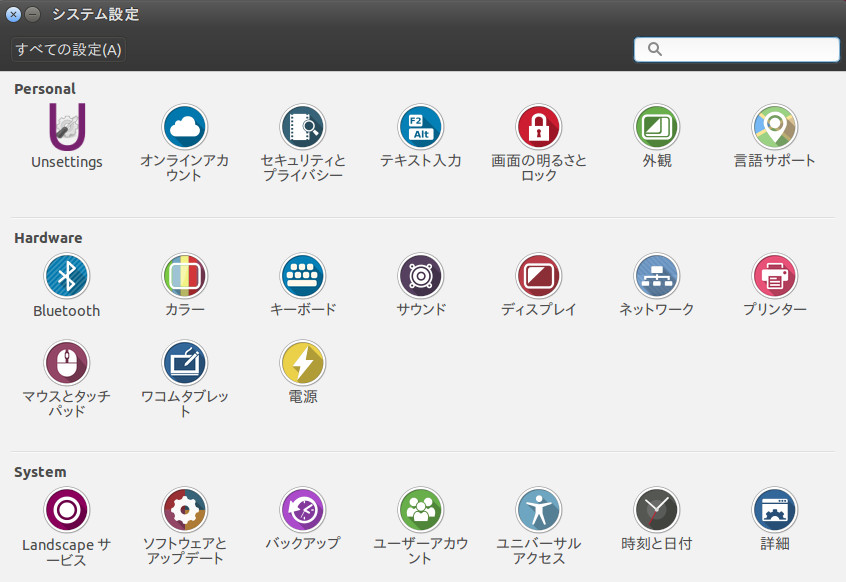The height and width of the screenshot is (582, 846).
Task: Open セキュリティとプライバシー settings
Action: tap(302, 127)
